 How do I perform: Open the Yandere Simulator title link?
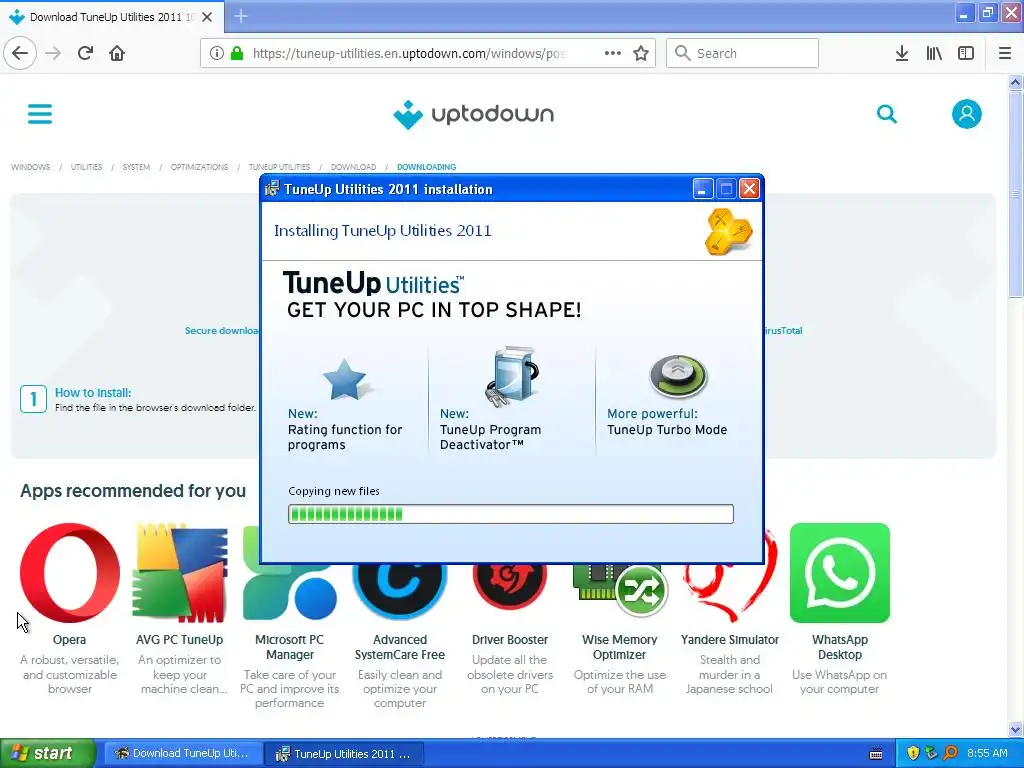730,640
